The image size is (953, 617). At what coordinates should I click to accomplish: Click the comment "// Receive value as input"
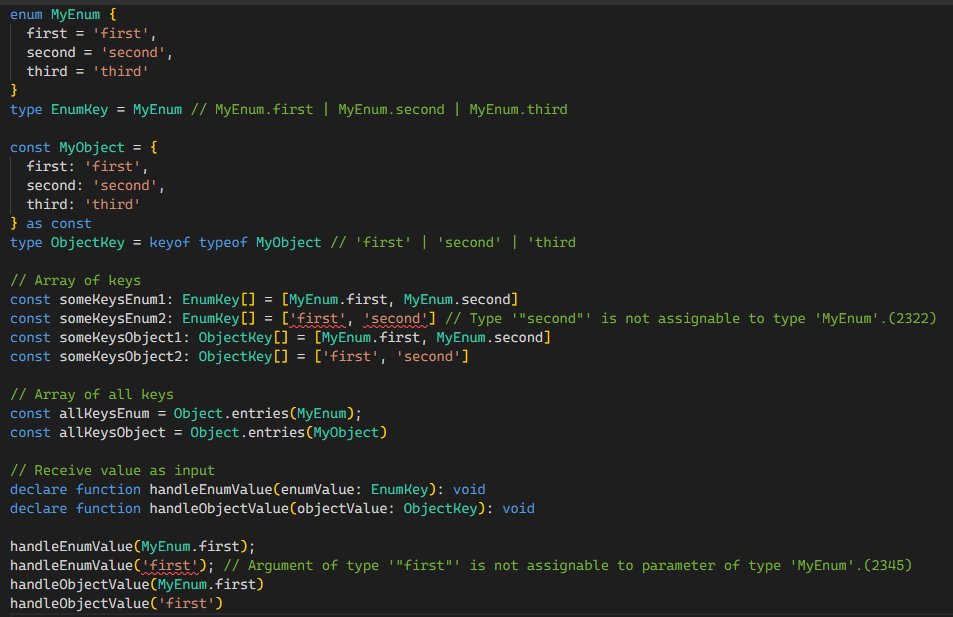click(x=112, y=471)
